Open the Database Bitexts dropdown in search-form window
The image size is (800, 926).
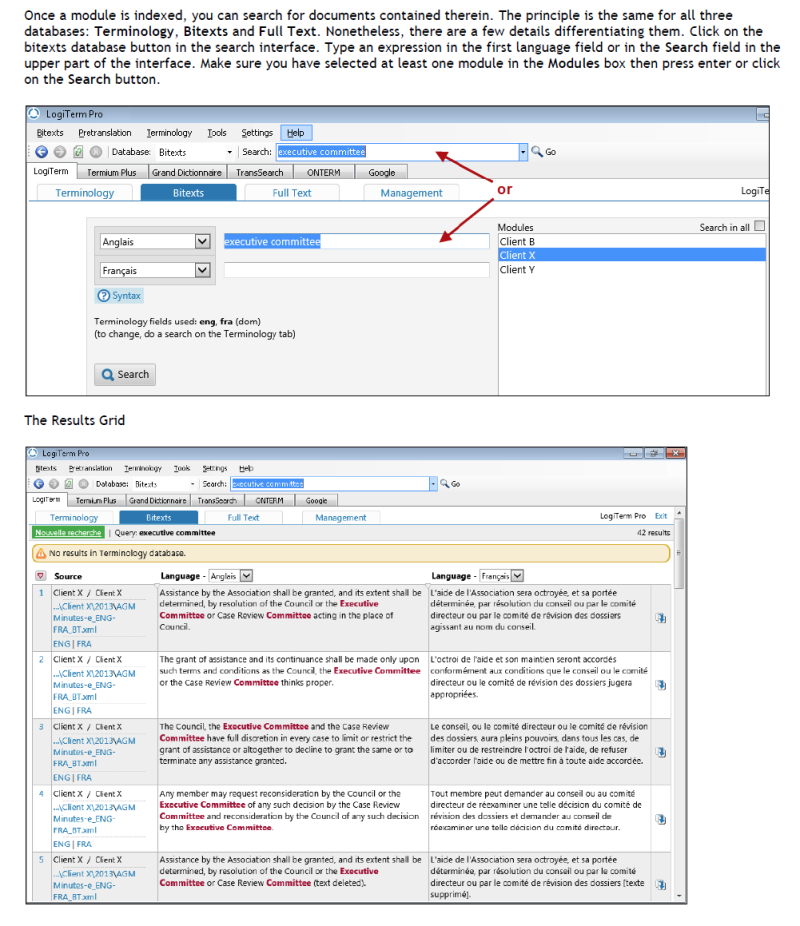tap(230, 152)
